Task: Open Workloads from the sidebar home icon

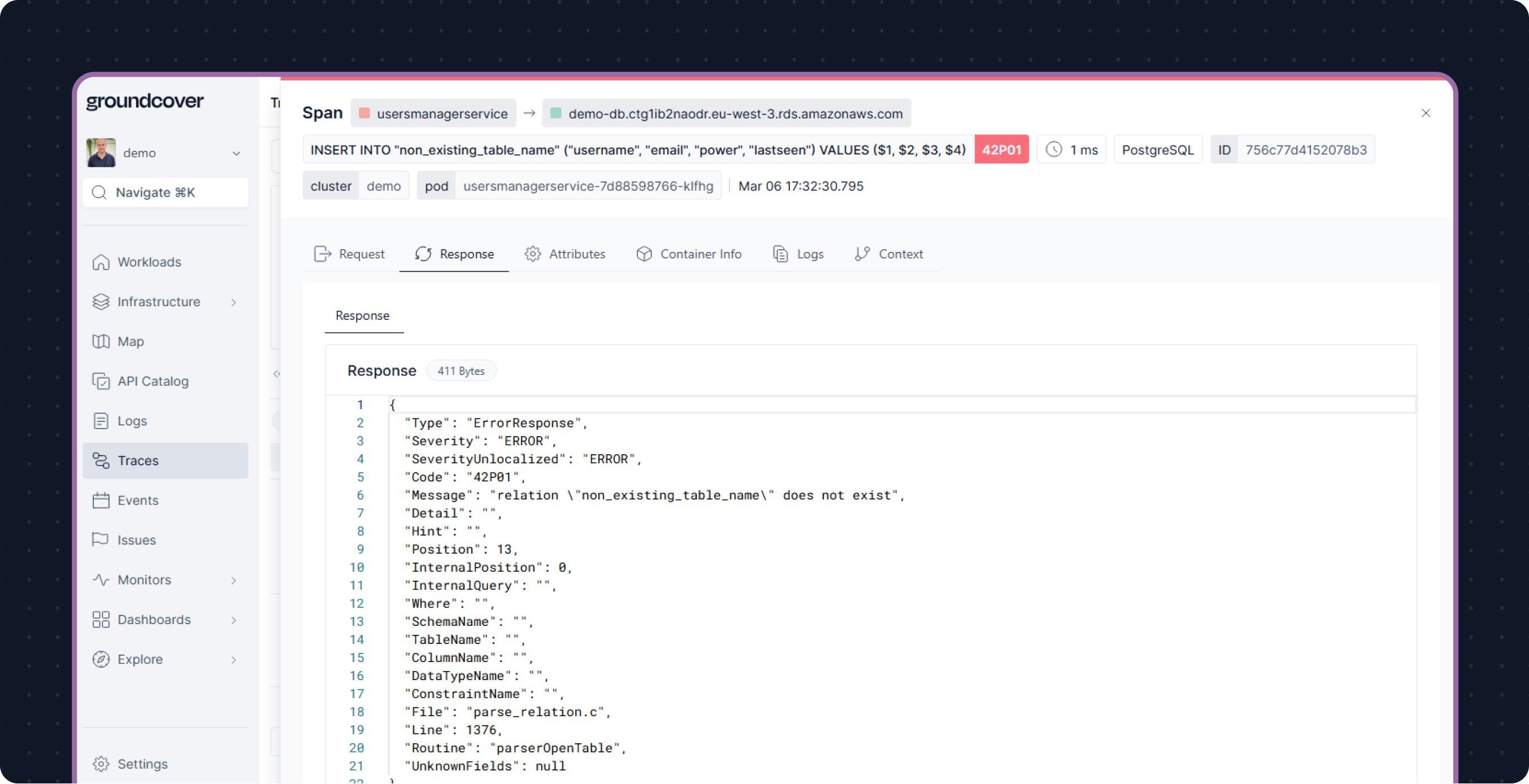Action: coord(101,262)
